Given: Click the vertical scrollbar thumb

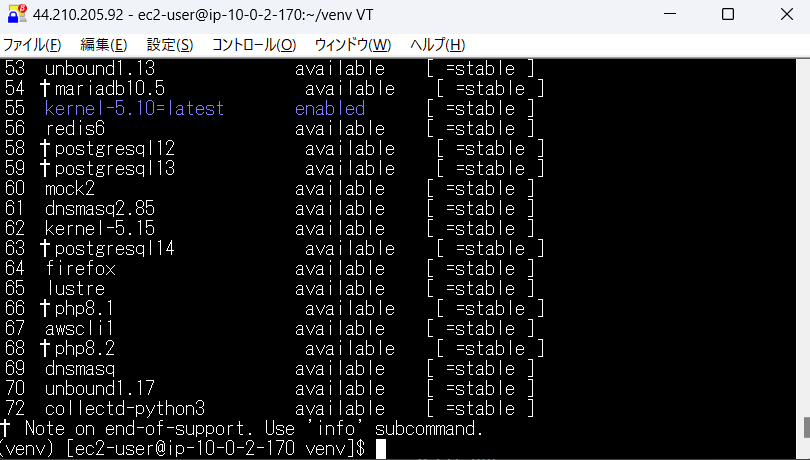Looking at the screenshot, I should coord(806,427).
